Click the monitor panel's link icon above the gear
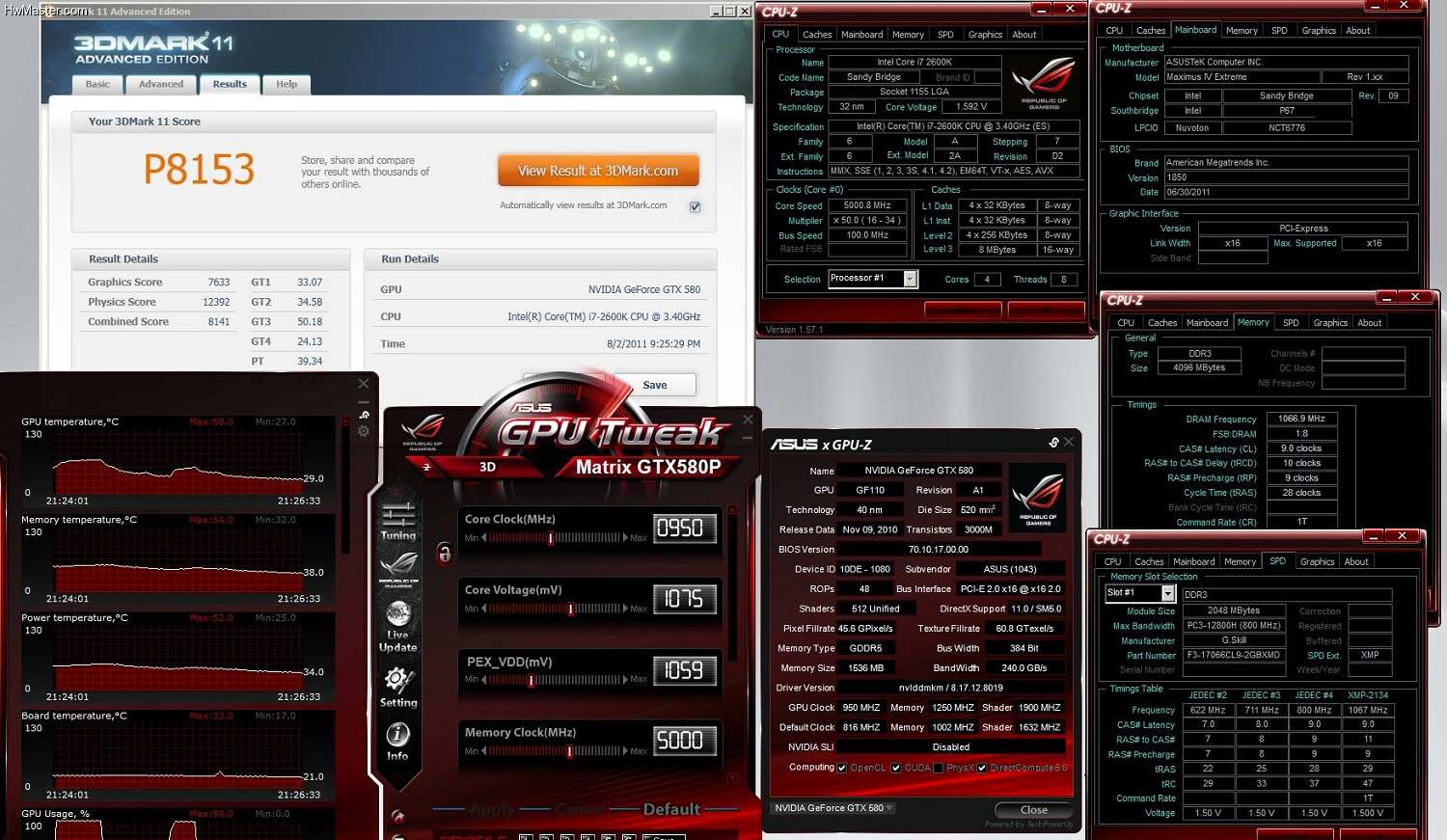The image size is (1447, 840). click(x=364, y=416)
